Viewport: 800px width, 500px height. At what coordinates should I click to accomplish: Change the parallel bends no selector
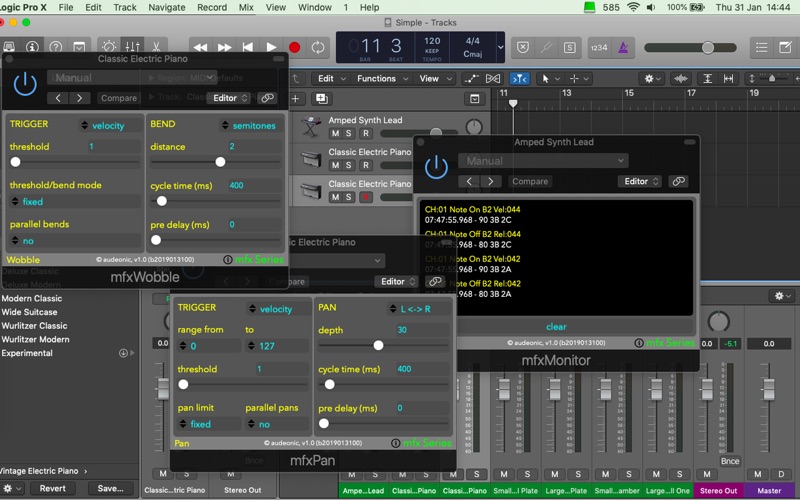(74, 240)
